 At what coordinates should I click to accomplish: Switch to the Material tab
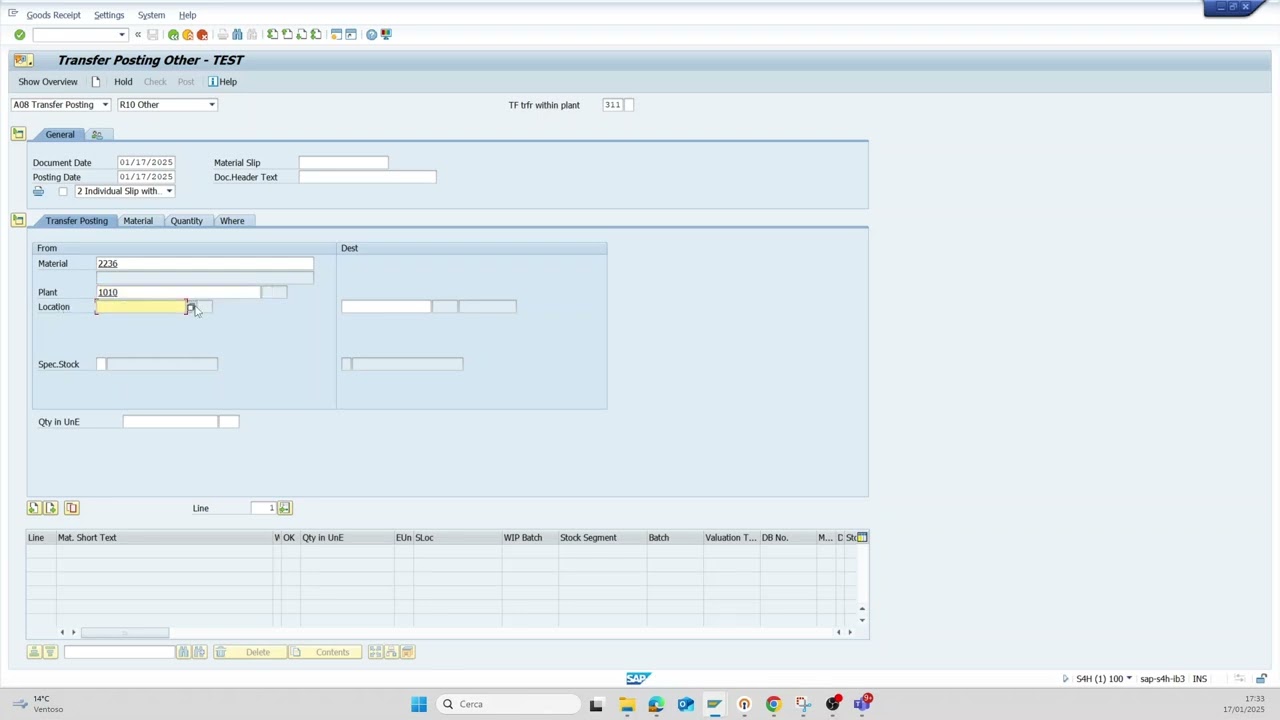138,220
